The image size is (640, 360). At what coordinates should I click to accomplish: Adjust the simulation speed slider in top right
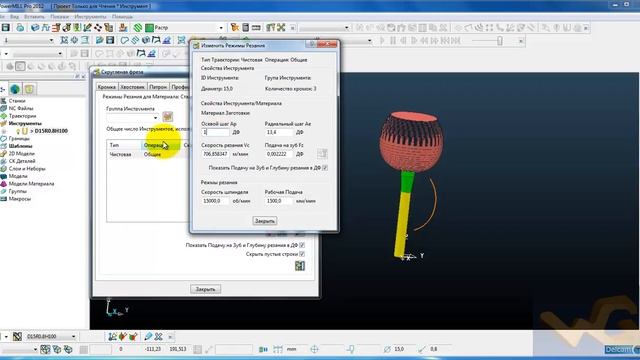[x=500, y=40]
